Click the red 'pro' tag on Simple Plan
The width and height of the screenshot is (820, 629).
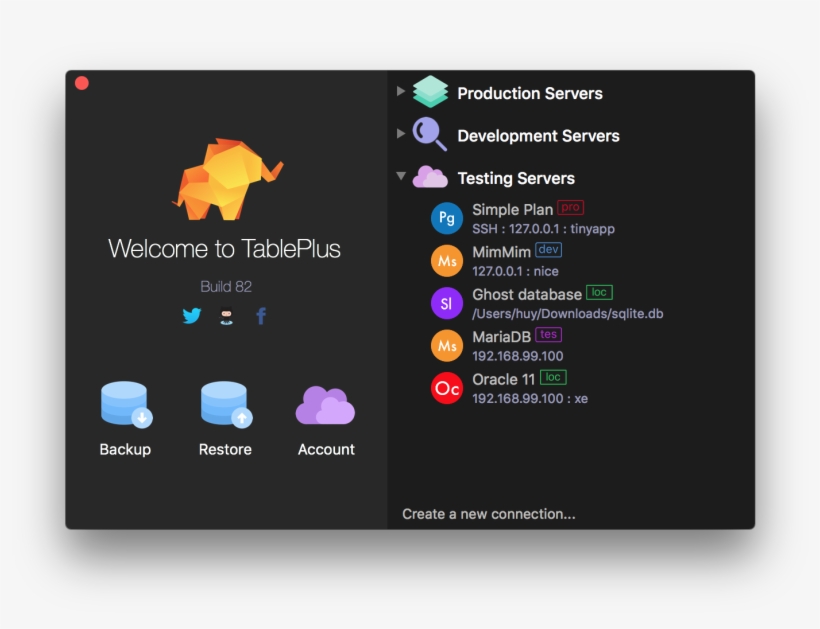(x=570, y=208)
